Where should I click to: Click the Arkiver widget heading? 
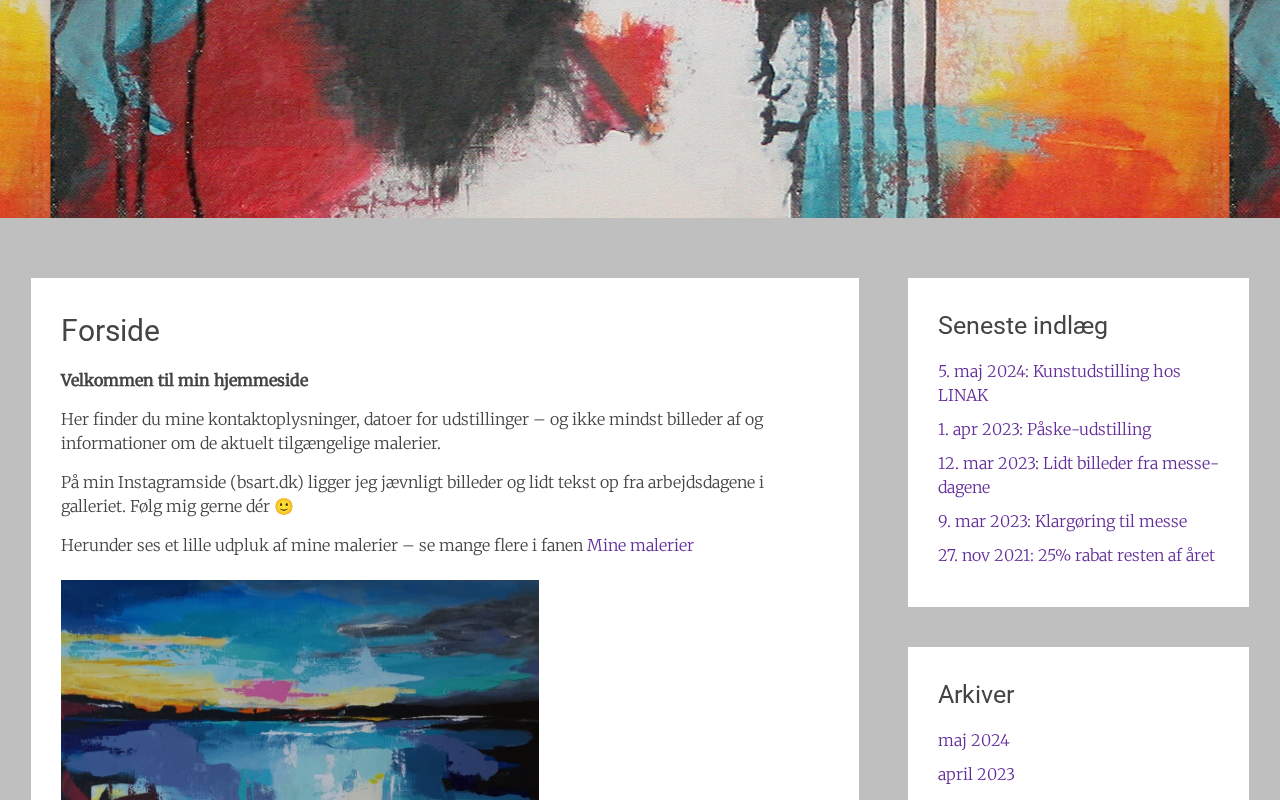pos(976,695)
